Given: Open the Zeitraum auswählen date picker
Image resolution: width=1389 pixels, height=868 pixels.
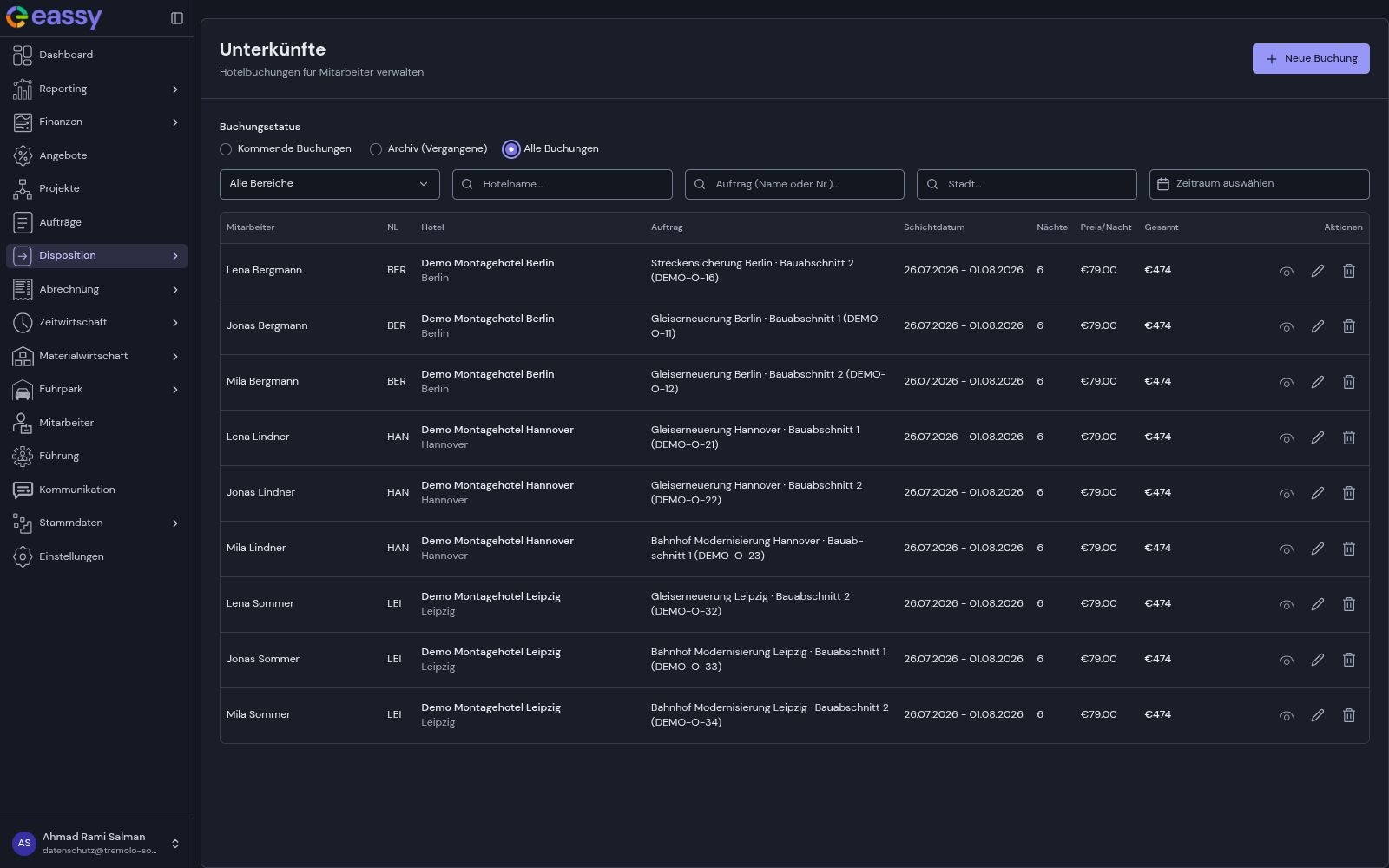Looking at the screenshot, I should (1260, 184).
